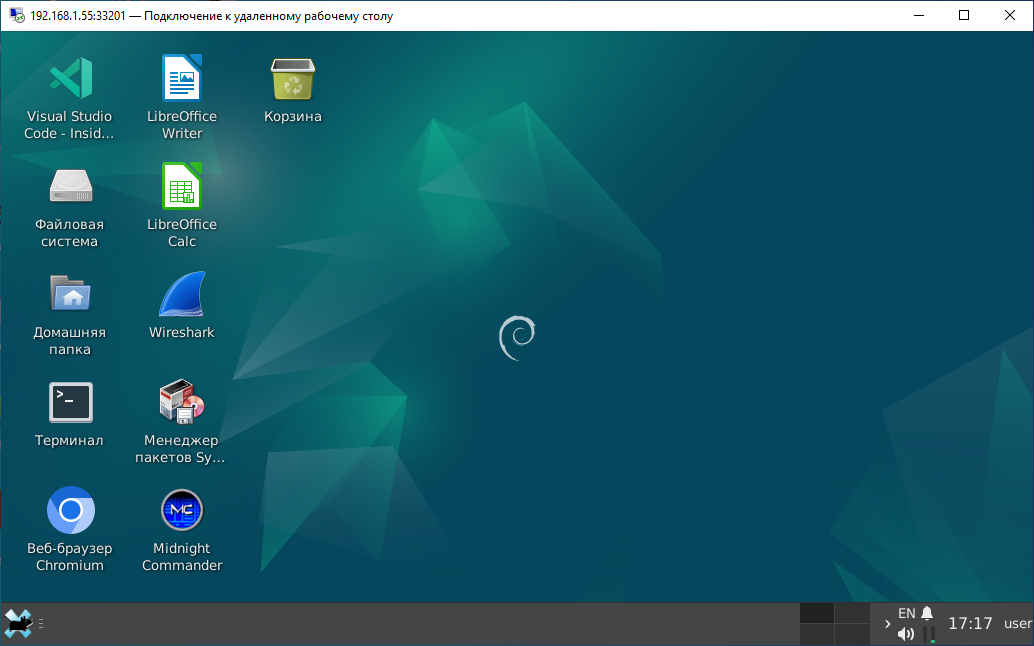Screen dimensions: 1034x646
Task: Switch to the upper-right workspace in the pager
Action: (x=853, y=613)
